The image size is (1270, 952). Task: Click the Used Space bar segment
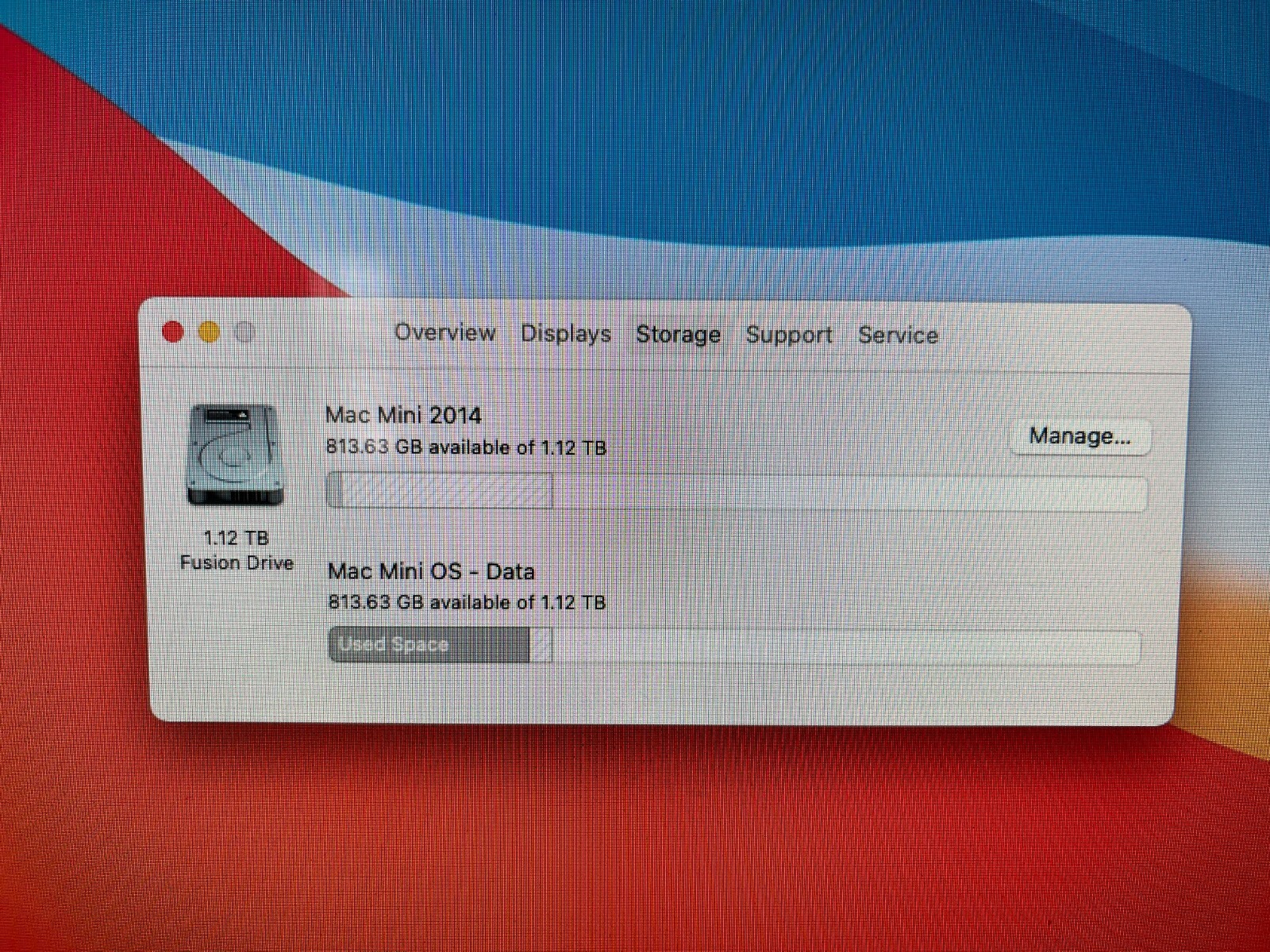[429, 644]
